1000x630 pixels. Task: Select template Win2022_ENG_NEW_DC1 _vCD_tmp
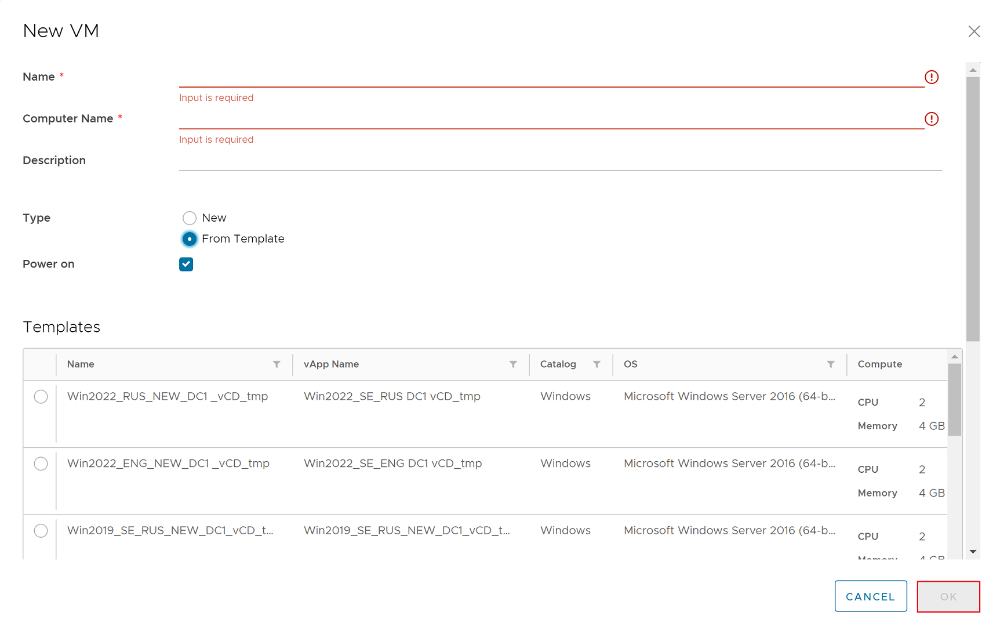41,464
